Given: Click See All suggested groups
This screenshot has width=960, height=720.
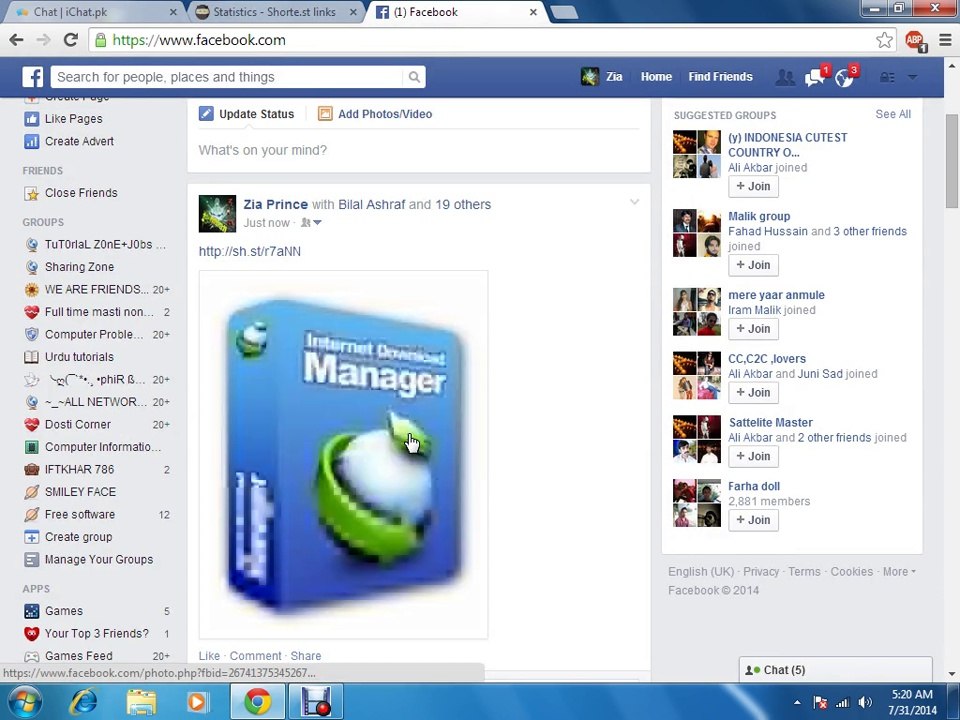Looking at the screenshot, I should [x=893, y=114].
